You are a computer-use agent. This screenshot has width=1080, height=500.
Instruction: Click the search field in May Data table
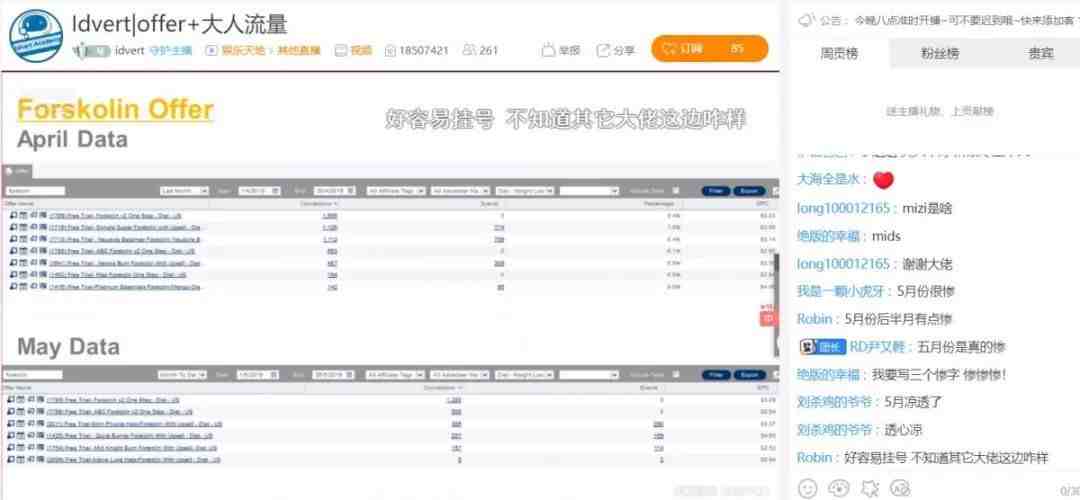(x=33, y=375)
